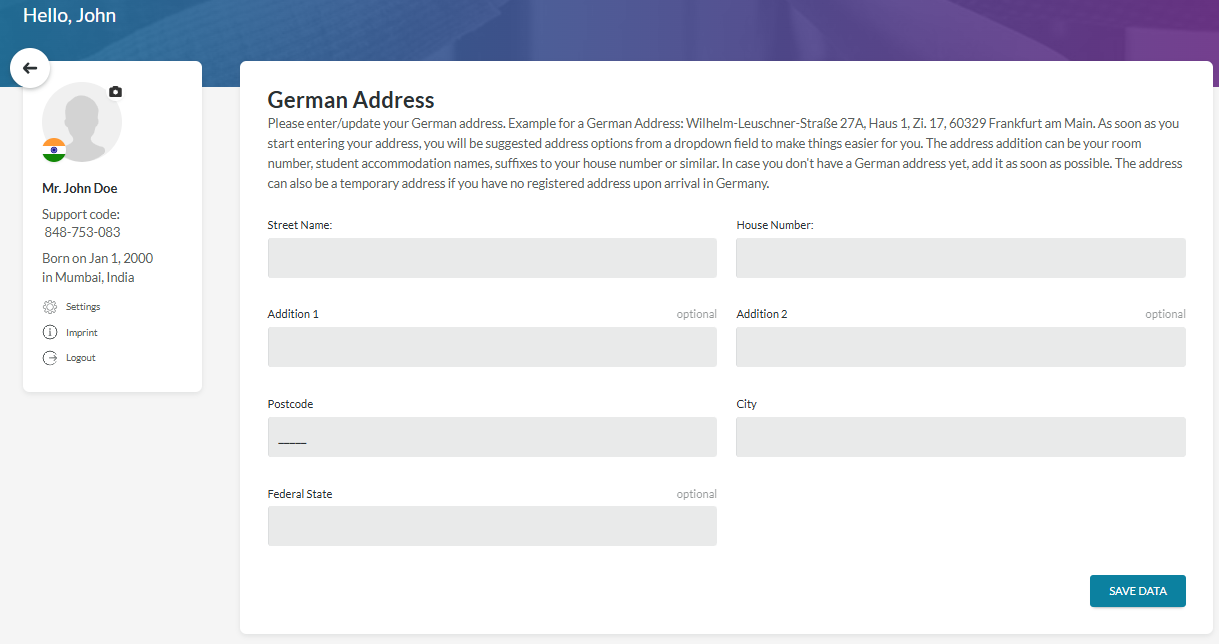This screenshot has width=1219, height=644.
Task: Click the camera icon to change photo
Action: 116,92
